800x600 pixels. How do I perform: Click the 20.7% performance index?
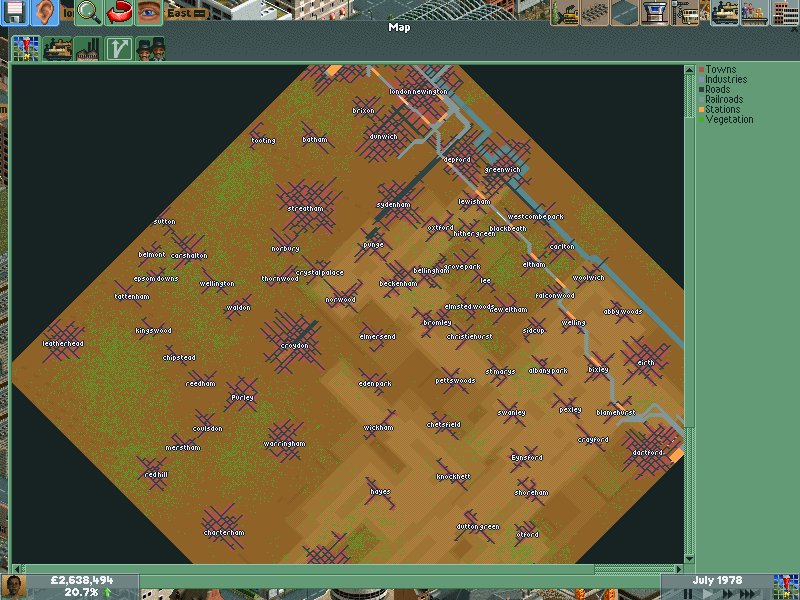[82, 592]
